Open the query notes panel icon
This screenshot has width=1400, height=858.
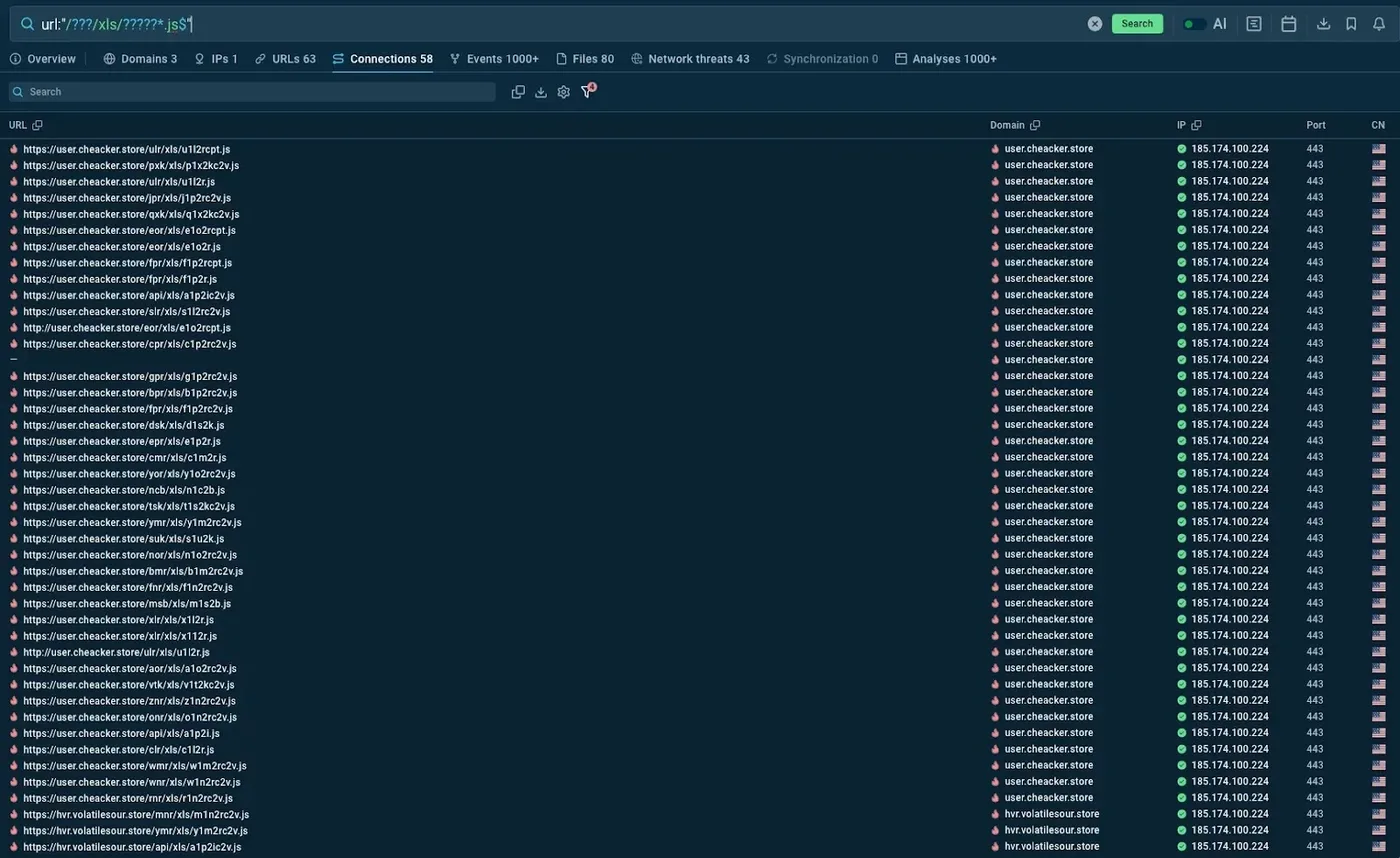[1254, 23]
